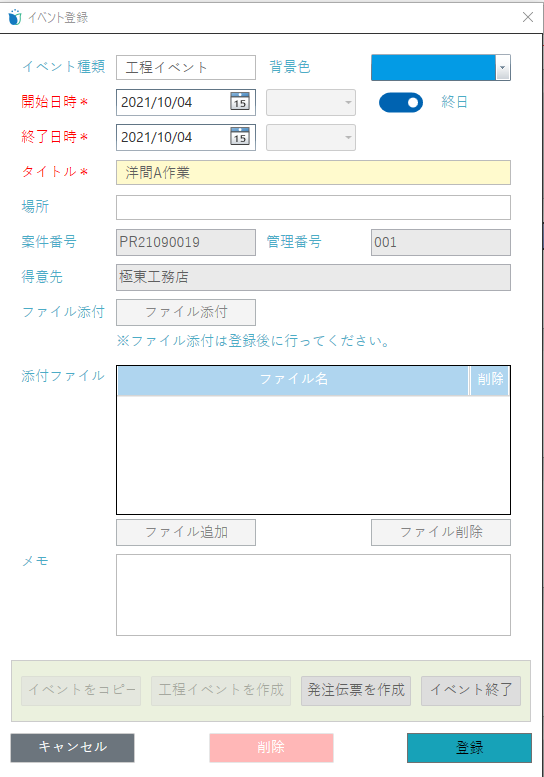Viewport: 544px width, 777px height.
Task: Click the イベント終了 button
Action: 471,690
